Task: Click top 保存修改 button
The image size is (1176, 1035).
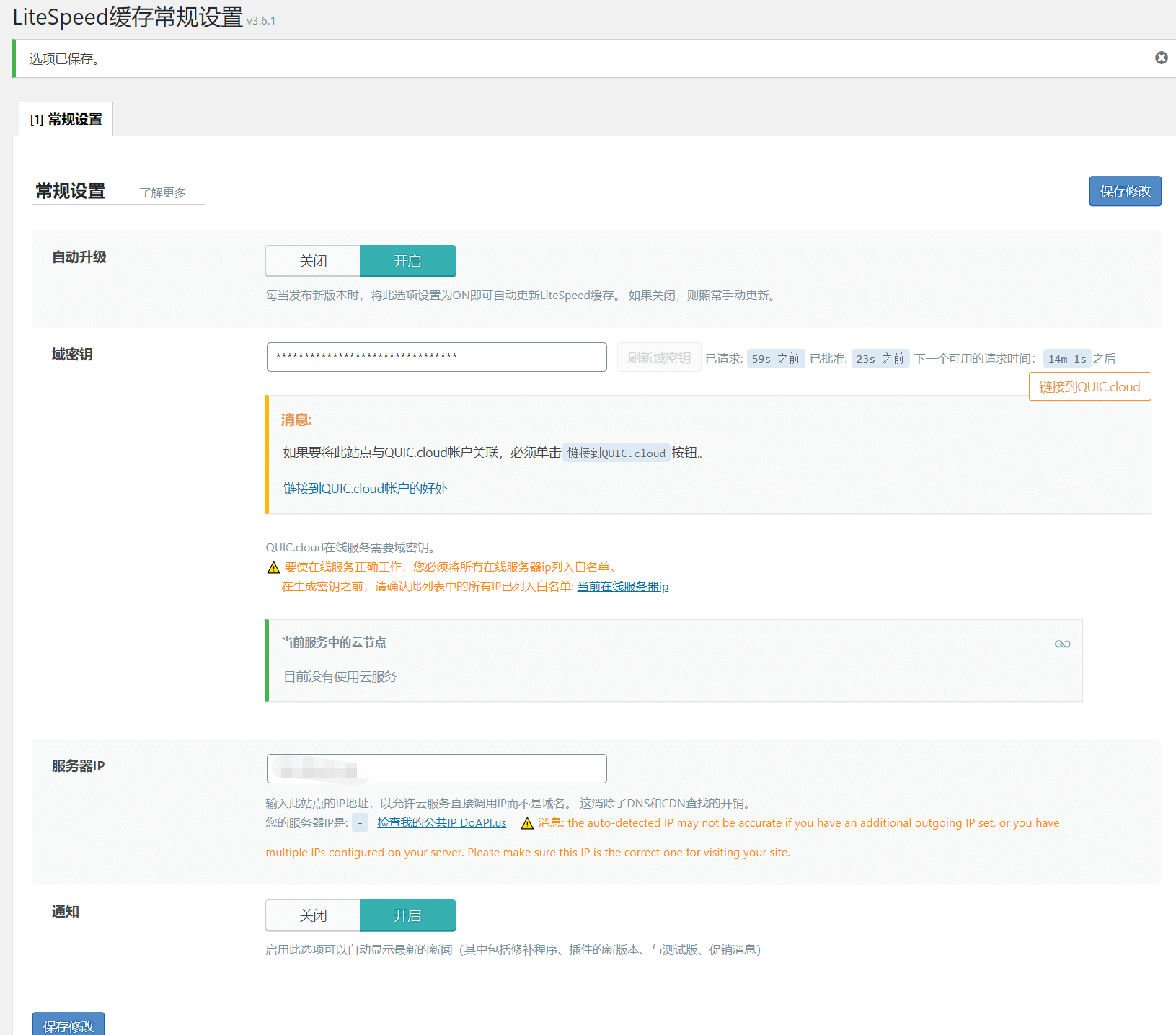Action: [x=1125, y=191]
